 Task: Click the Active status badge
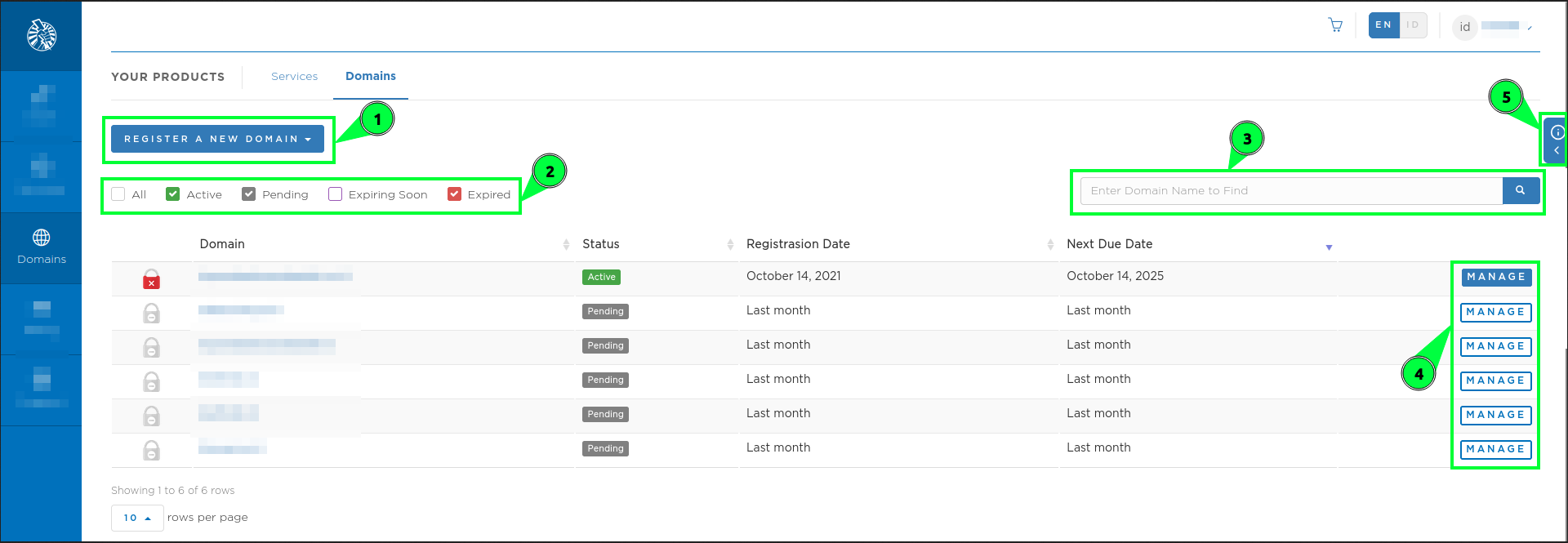[x=601, y=277]
